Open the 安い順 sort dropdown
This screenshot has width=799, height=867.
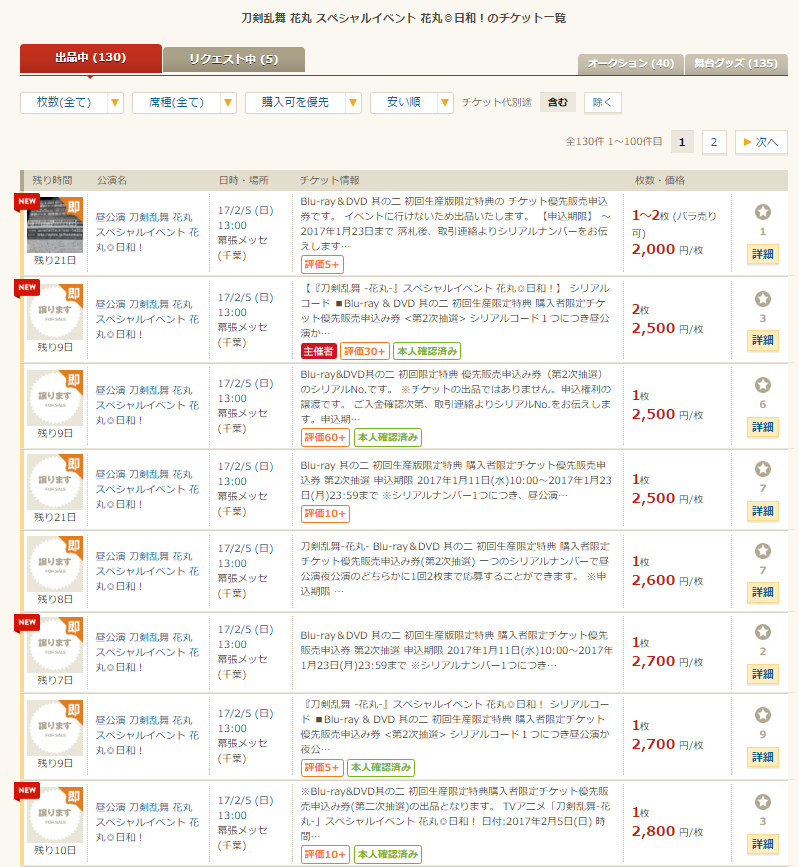tap(411, 102)
